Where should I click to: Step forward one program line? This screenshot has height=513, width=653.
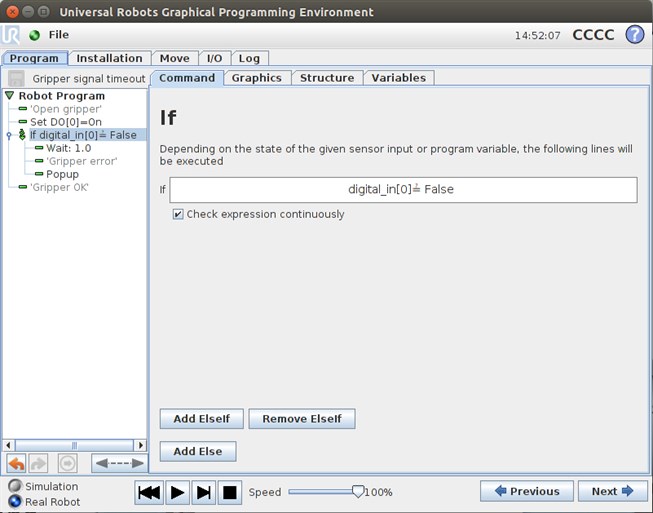[204, 493]
